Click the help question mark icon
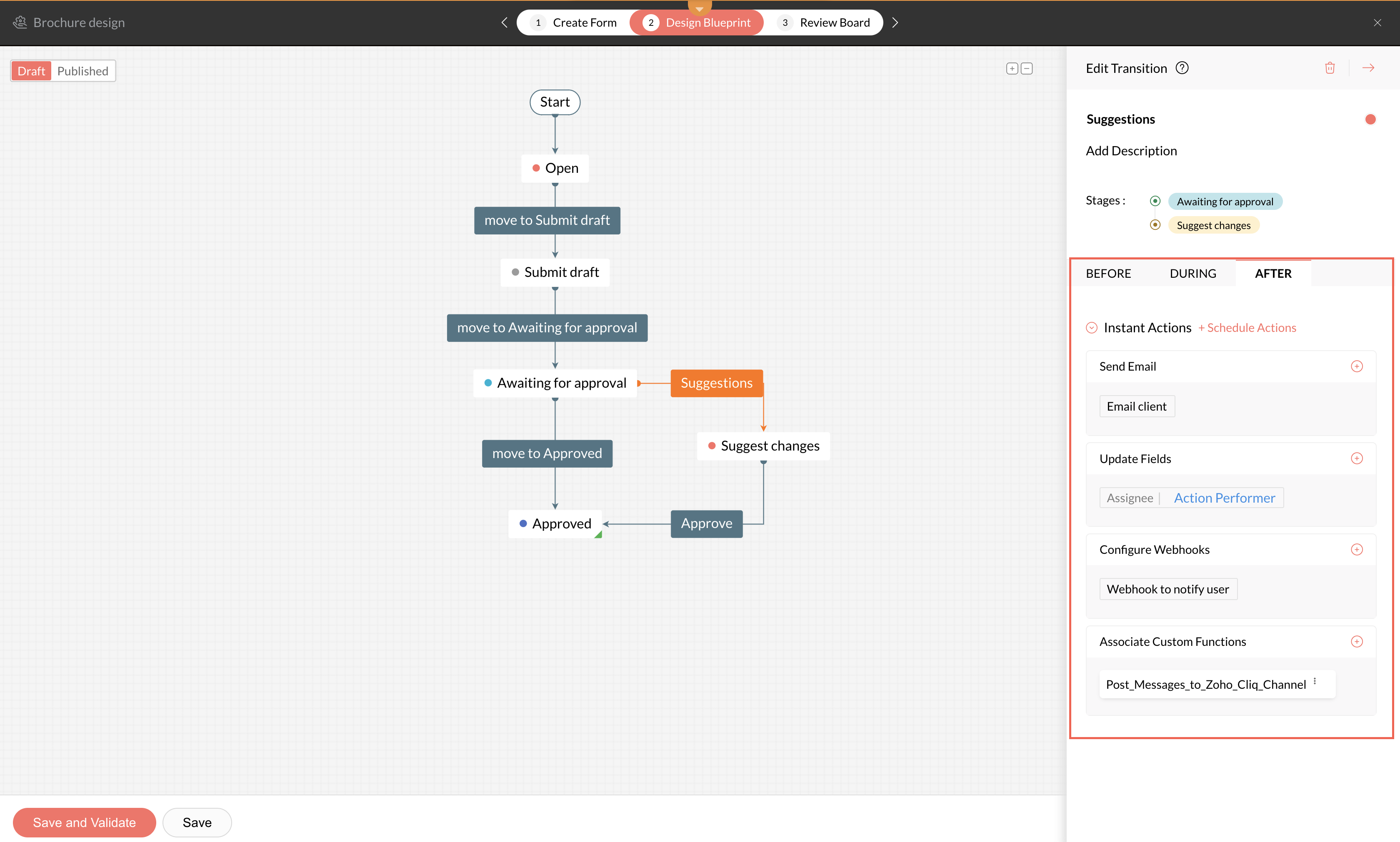 pyautogui.click(x=1182, y=68)
